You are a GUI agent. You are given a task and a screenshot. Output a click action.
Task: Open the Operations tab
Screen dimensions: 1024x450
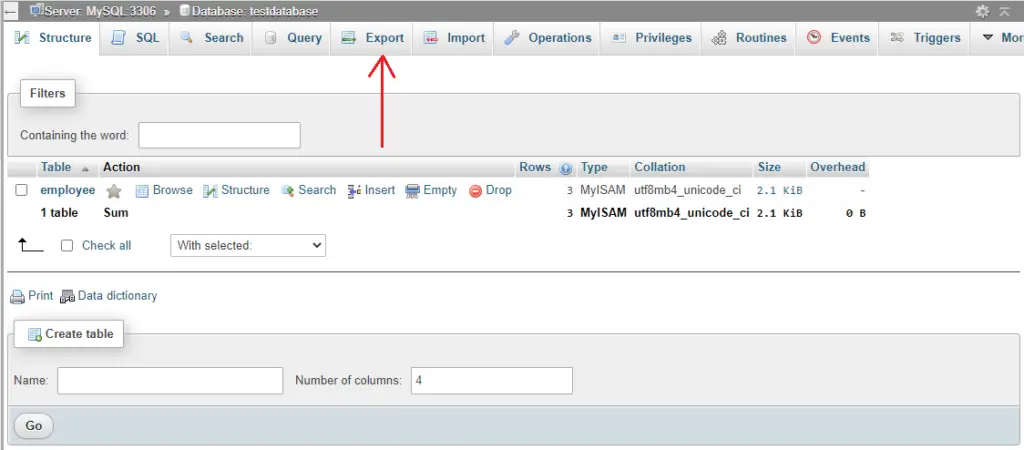coord(547,38)
